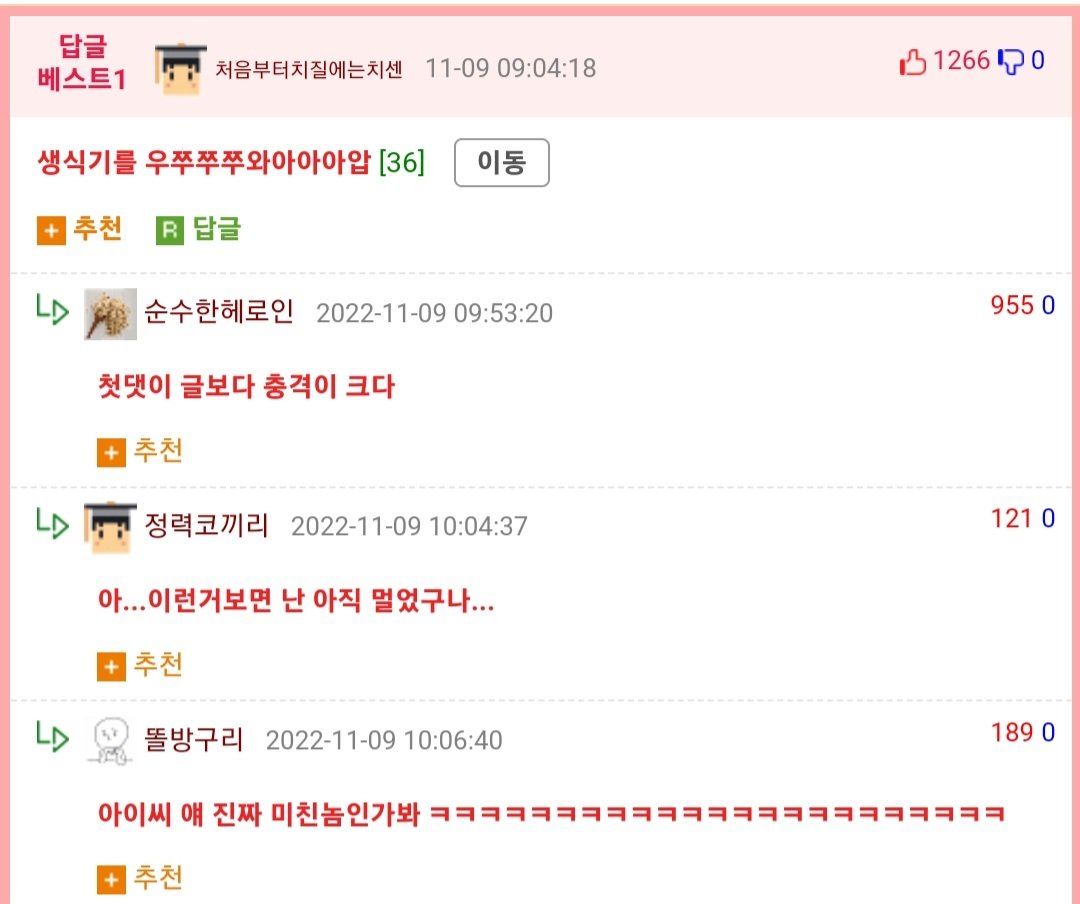Open 똘방구리's sketch avatar
Image resolution: width=1080 pixels, height=904 pixels.
[110, 741]
